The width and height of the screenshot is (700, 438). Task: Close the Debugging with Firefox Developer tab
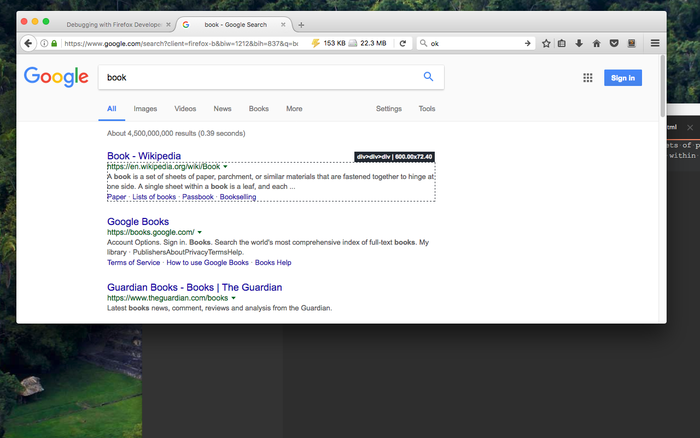pos(168,25)
